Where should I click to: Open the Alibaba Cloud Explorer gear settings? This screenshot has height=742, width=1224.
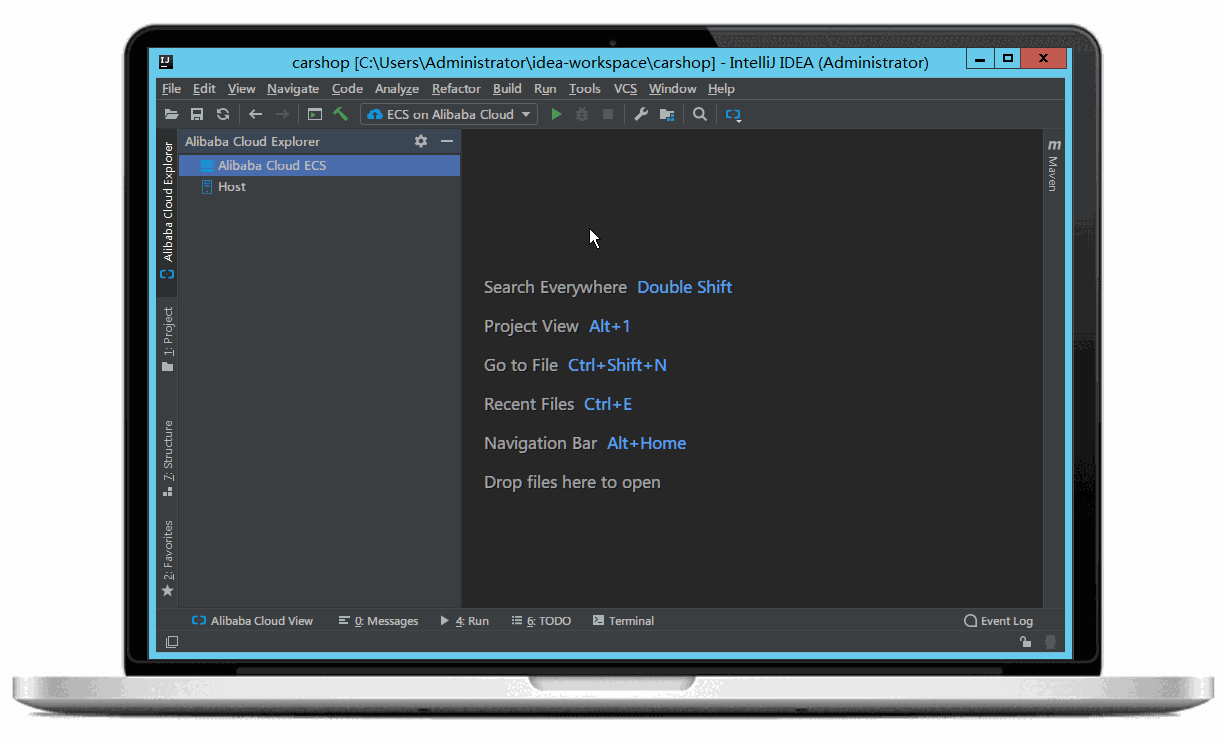(x=421, y=141)
